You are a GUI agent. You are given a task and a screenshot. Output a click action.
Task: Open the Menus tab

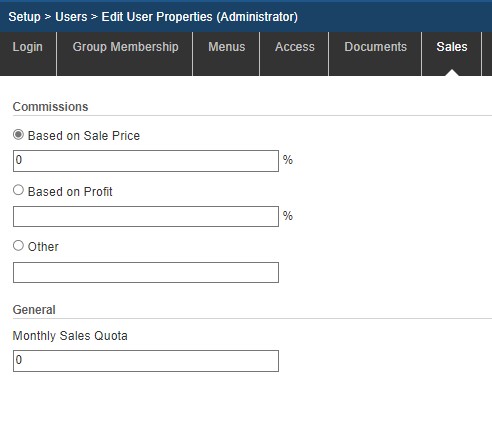(227, 47)
